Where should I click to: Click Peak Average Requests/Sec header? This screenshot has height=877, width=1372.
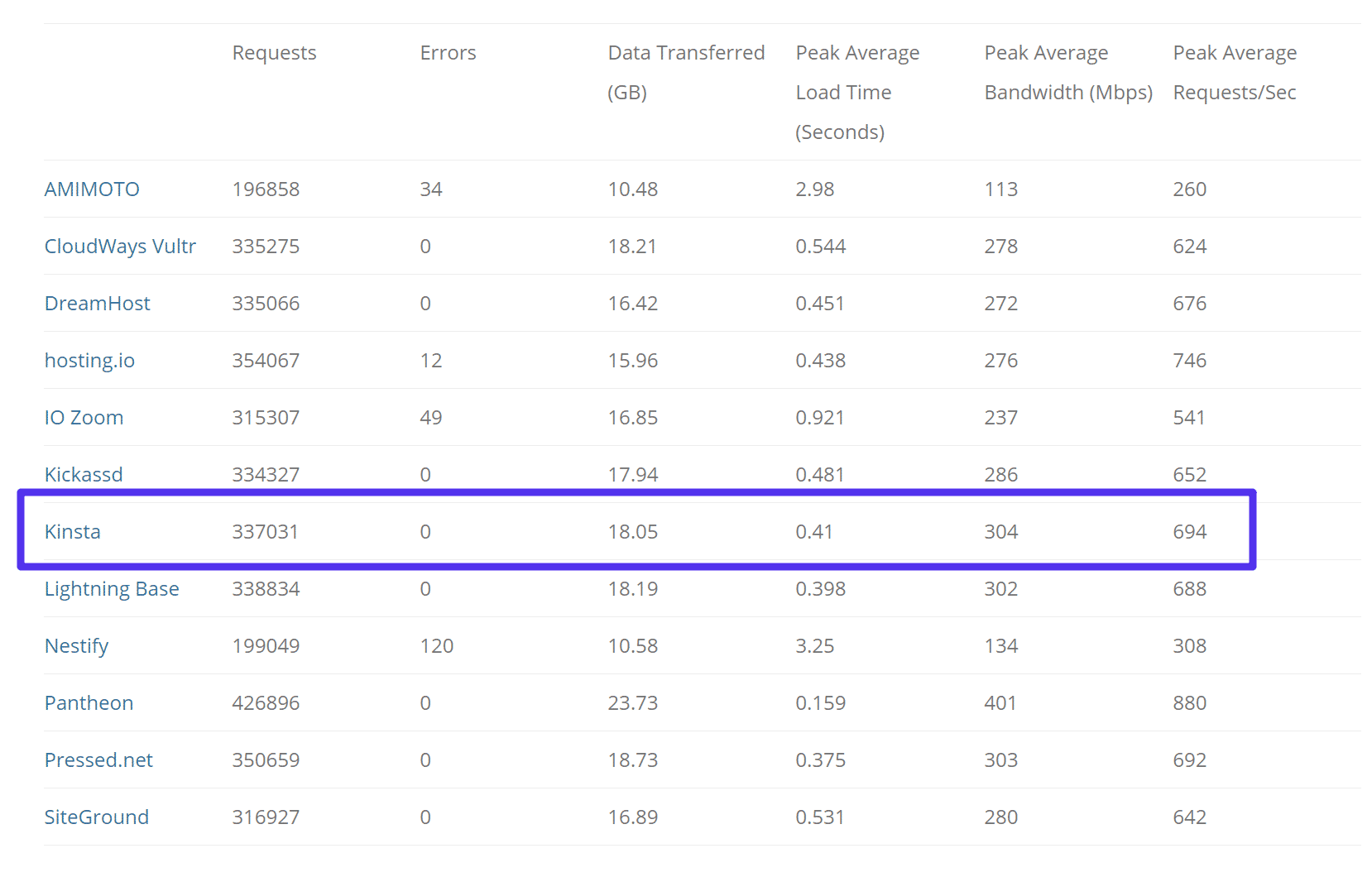click(1235, 73)
